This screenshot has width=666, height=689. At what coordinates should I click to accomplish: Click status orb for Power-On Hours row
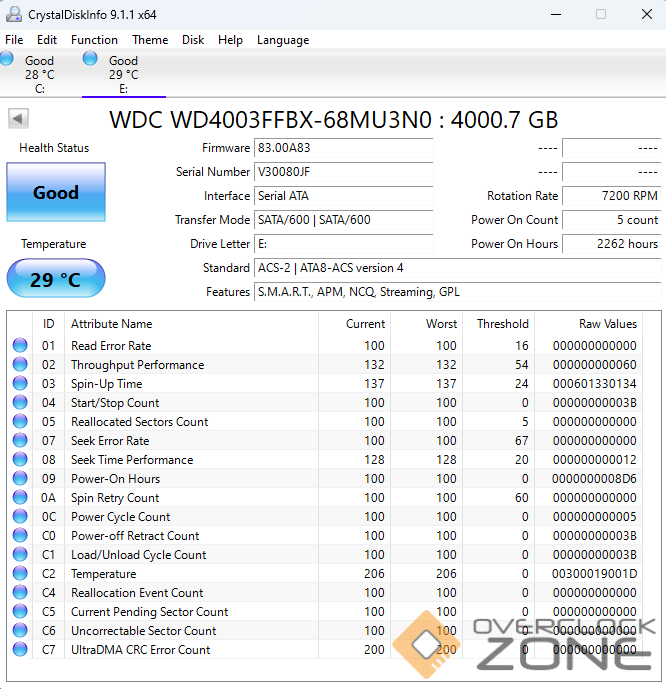point(20,479)
